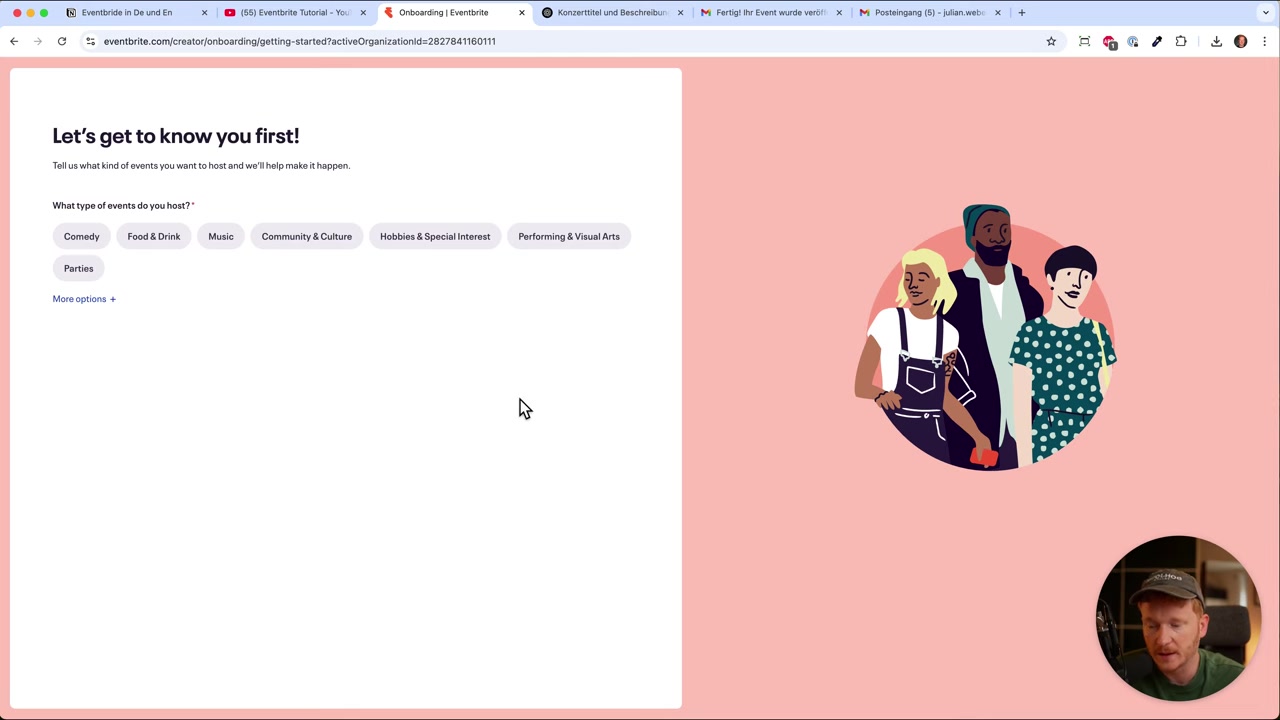Open the Chrome three-dot menu
This screenshot has width=1280, height=720.
[x=1265, y=41]
